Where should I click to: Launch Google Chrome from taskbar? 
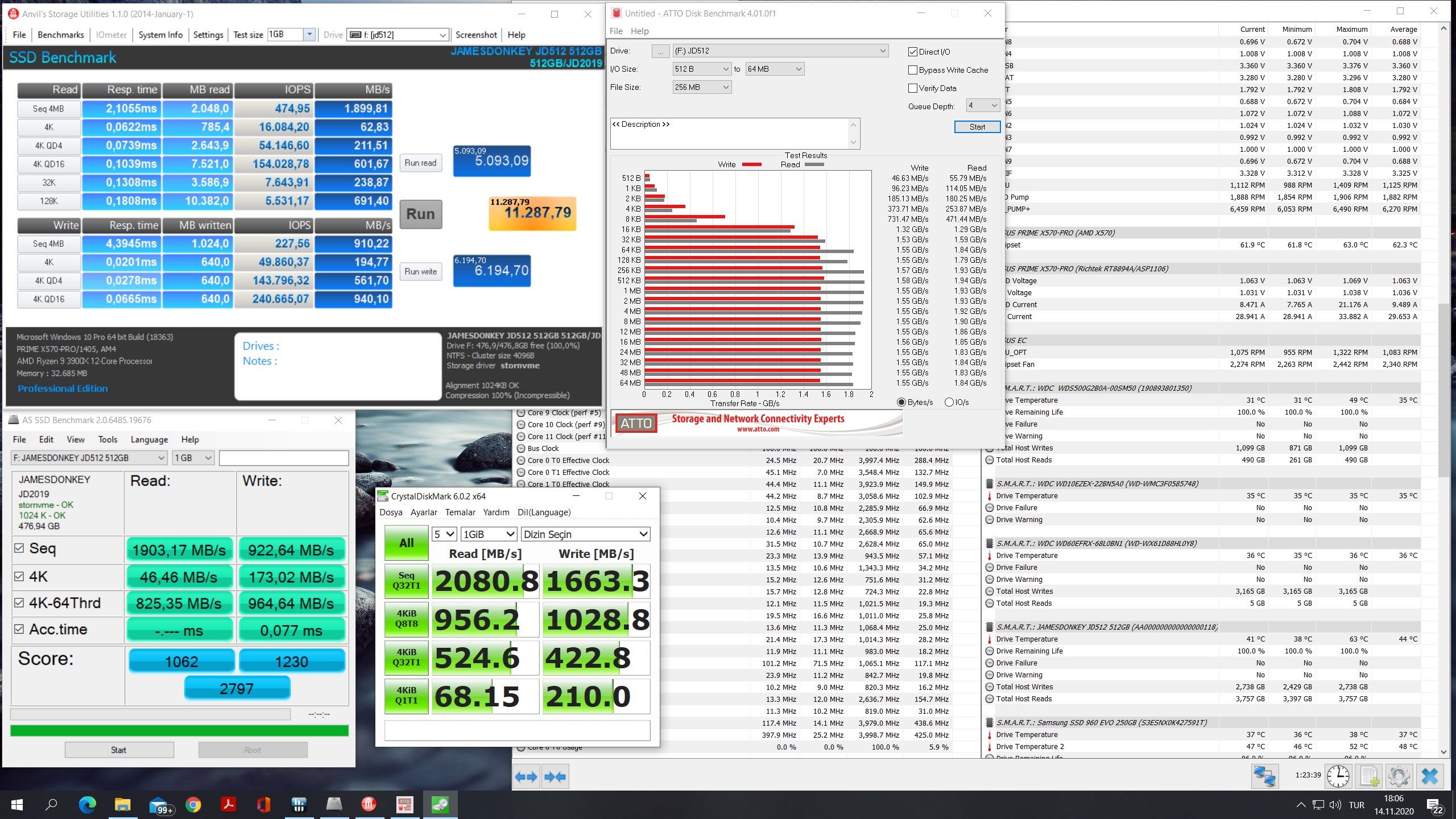193,805
